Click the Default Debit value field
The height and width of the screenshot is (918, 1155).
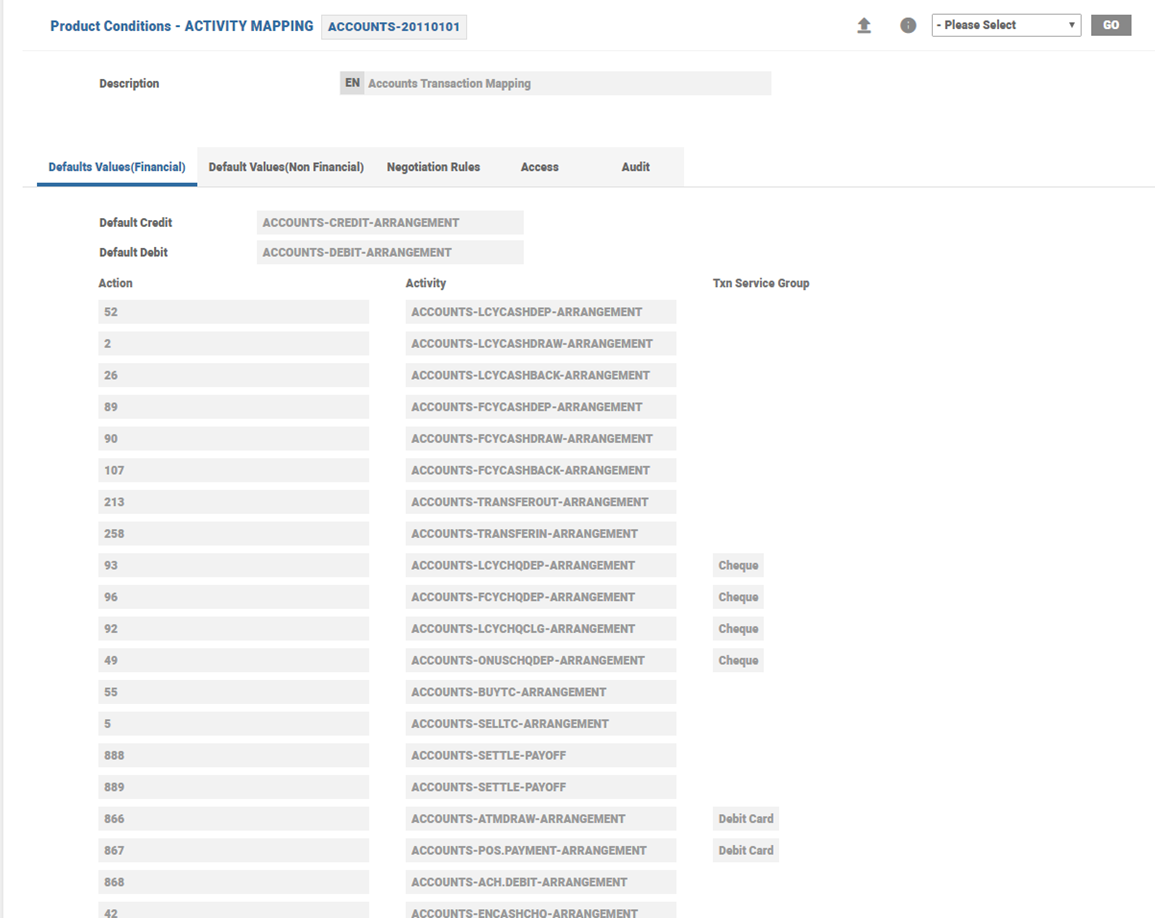pos(389,253)
